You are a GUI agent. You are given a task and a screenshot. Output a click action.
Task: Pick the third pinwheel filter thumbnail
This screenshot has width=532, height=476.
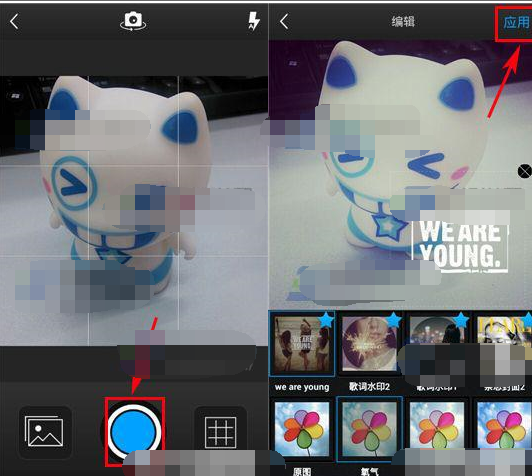437,429
